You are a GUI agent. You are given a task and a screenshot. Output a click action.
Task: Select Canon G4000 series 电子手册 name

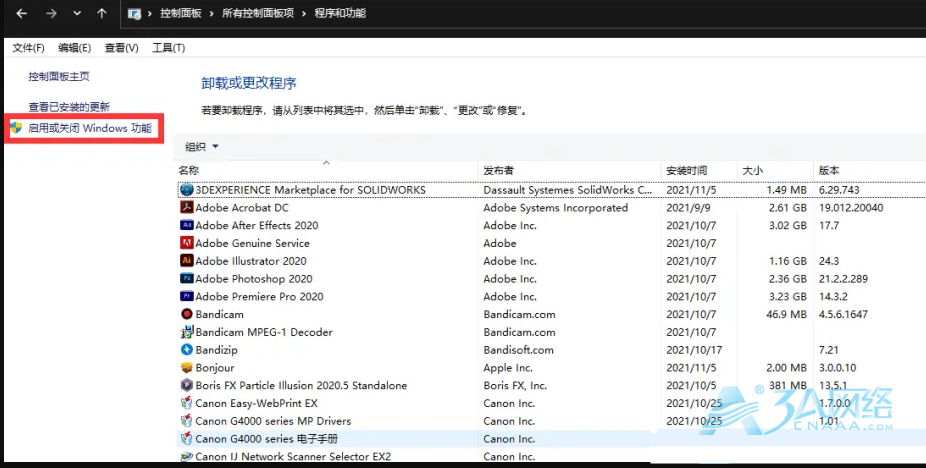coord(266,438)
